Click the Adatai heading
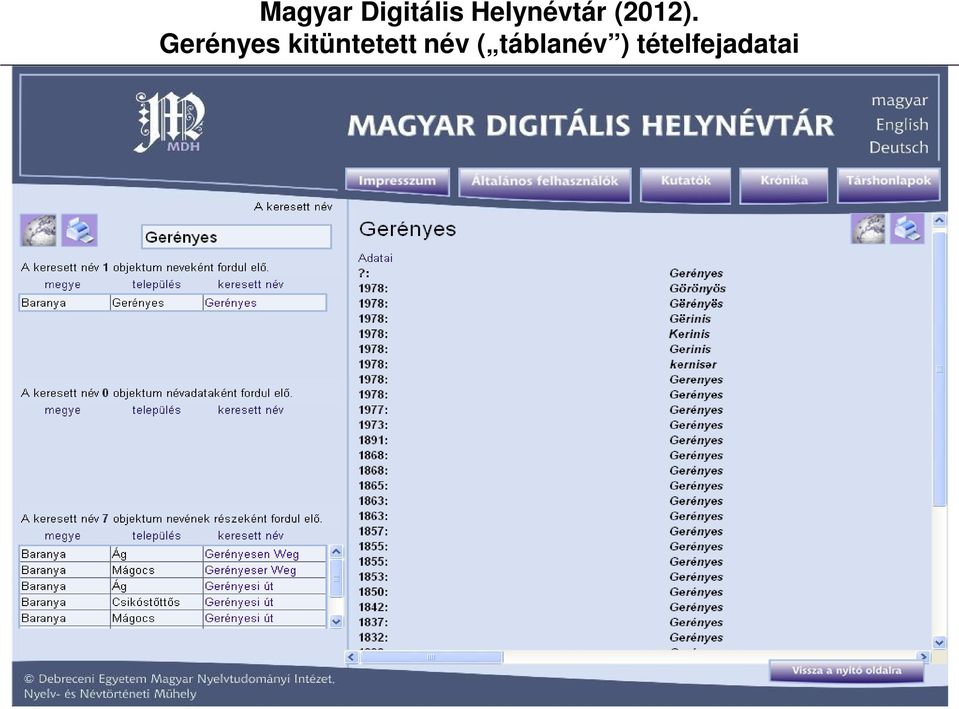This screenshot has width=959, height=709. (x=376, y=258)
